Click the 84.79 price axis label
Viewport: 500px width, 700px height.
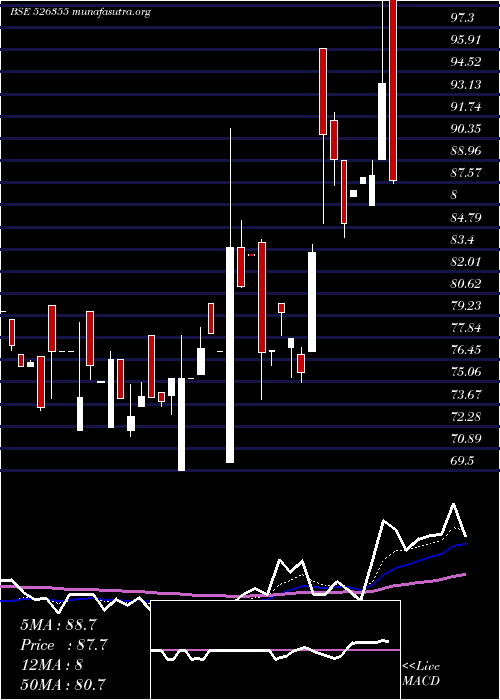pyautogui.click(x=466, y=218)
